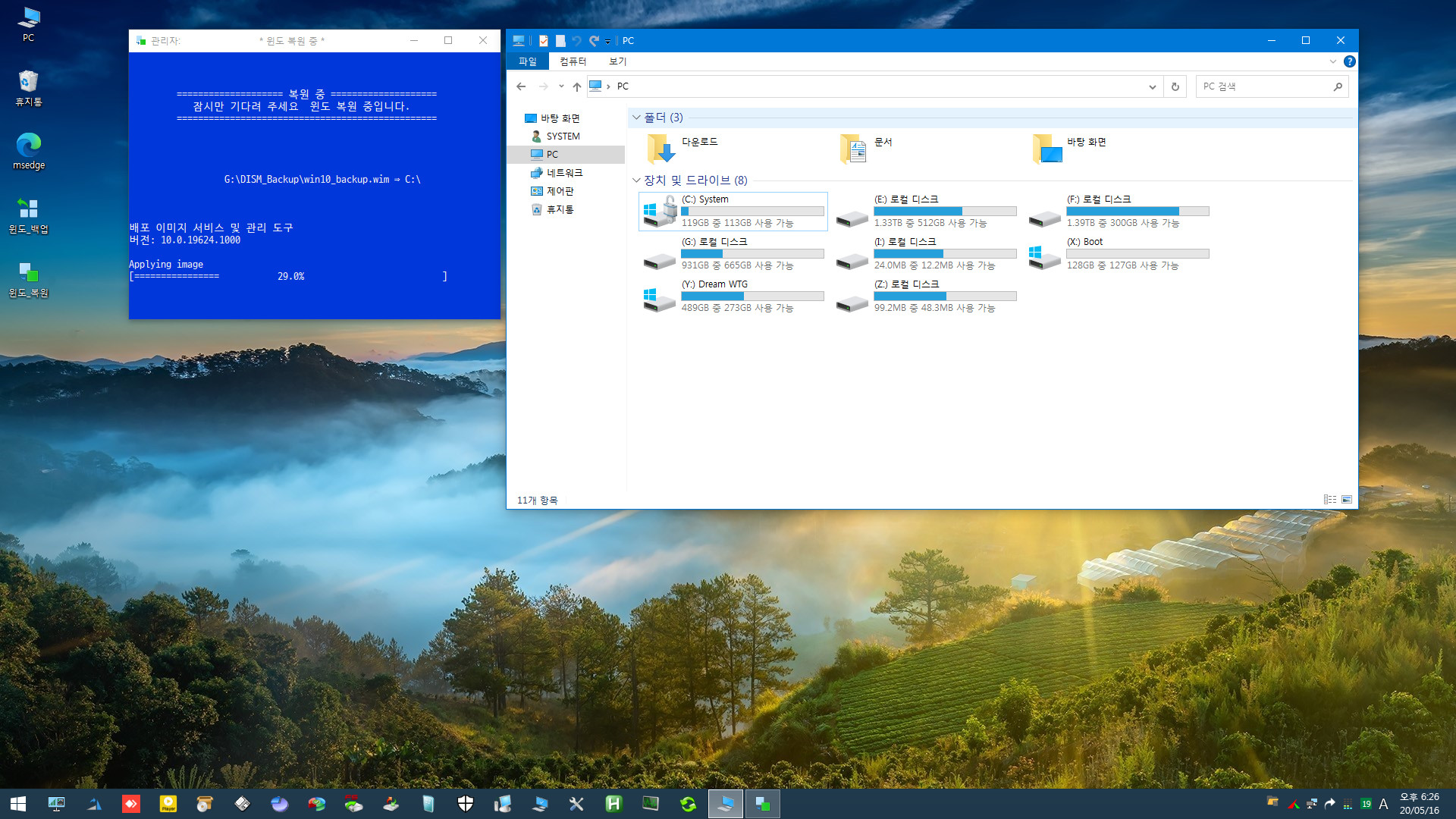Select the (Z:) 로컬 디스크 drive
This screenshot has width=1456, height=819.
[926, 296]
